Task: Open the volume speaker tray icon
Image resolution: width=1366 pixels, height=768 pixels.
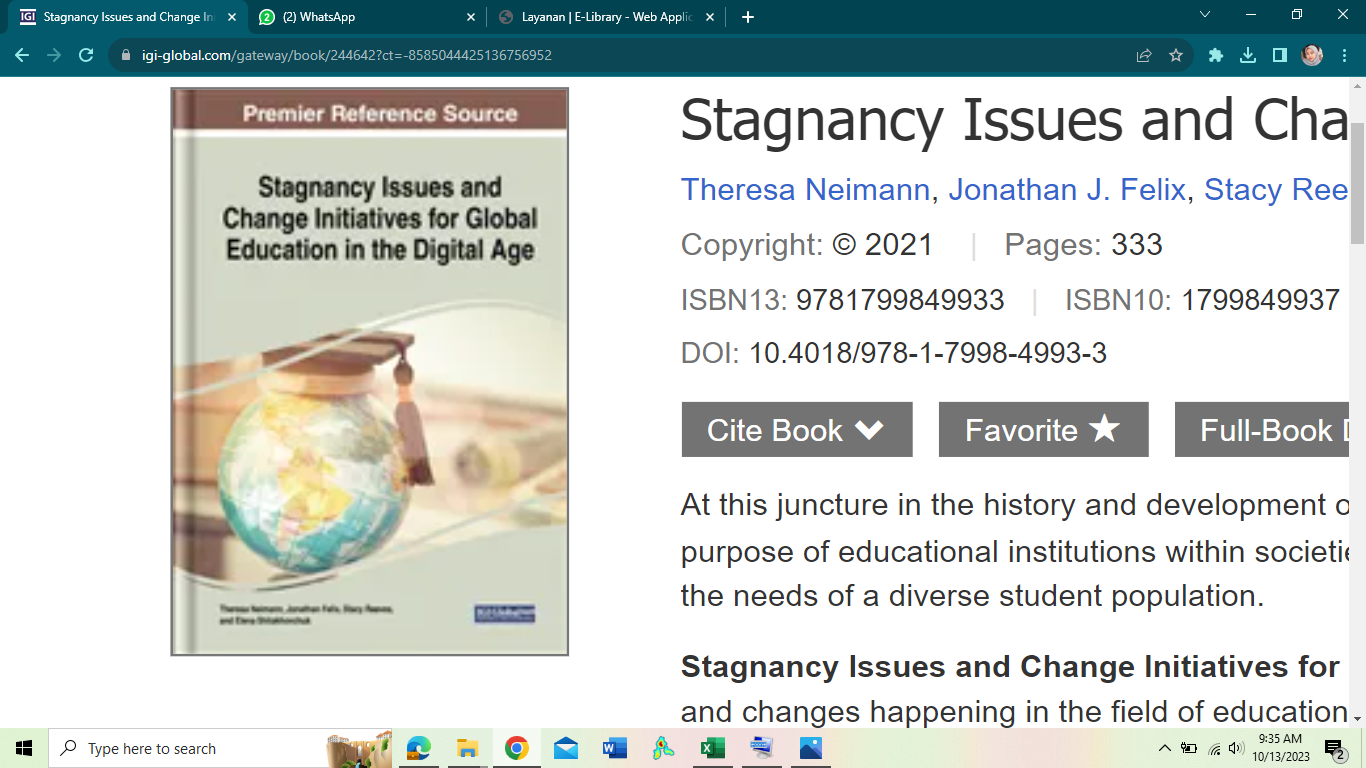Action: pyautogui.click(x=1236, y=748)
